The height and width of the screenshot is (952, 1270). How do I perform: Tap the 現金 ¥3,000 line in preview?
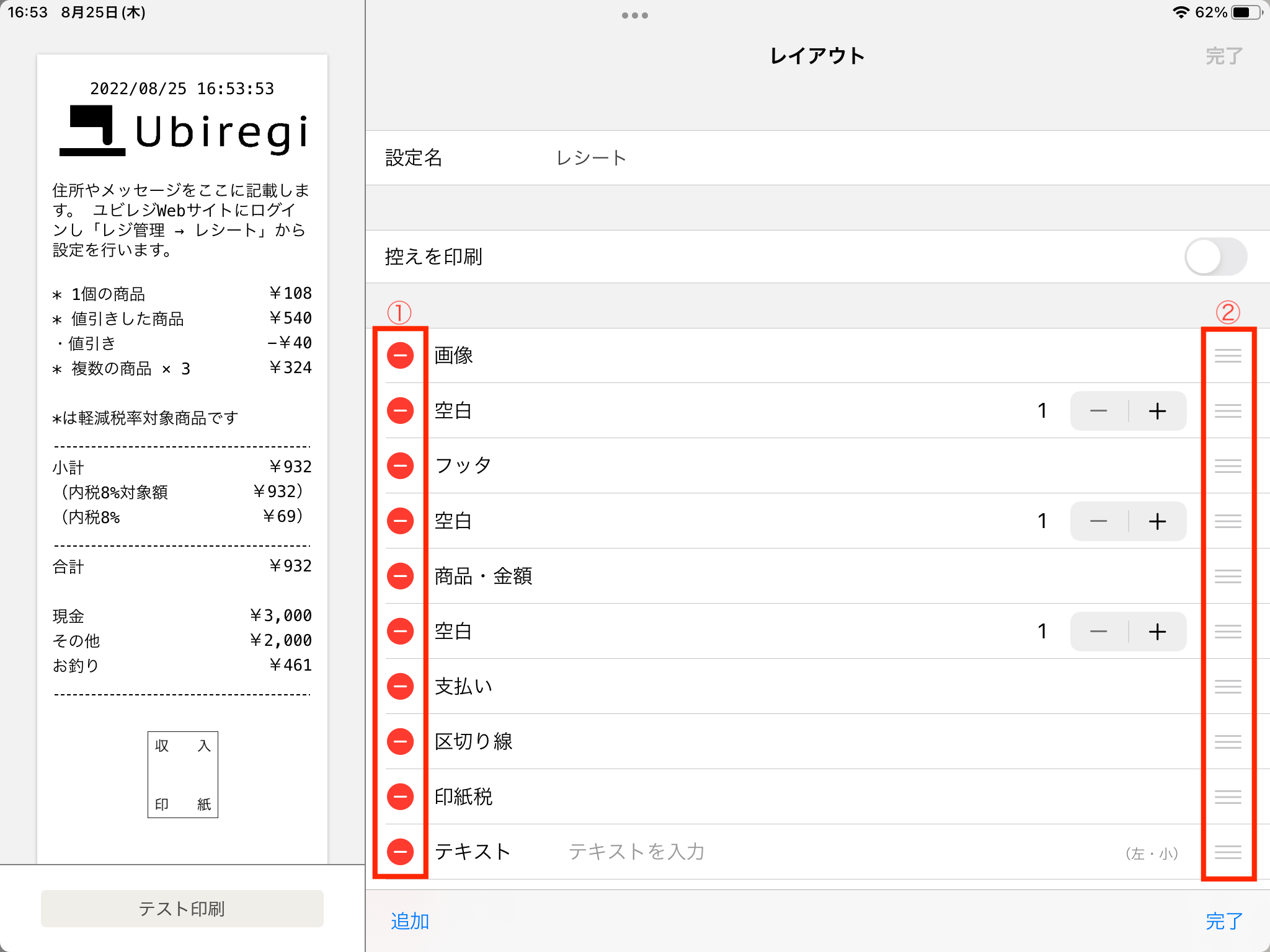pyautogui.click(x=182, y=616)
